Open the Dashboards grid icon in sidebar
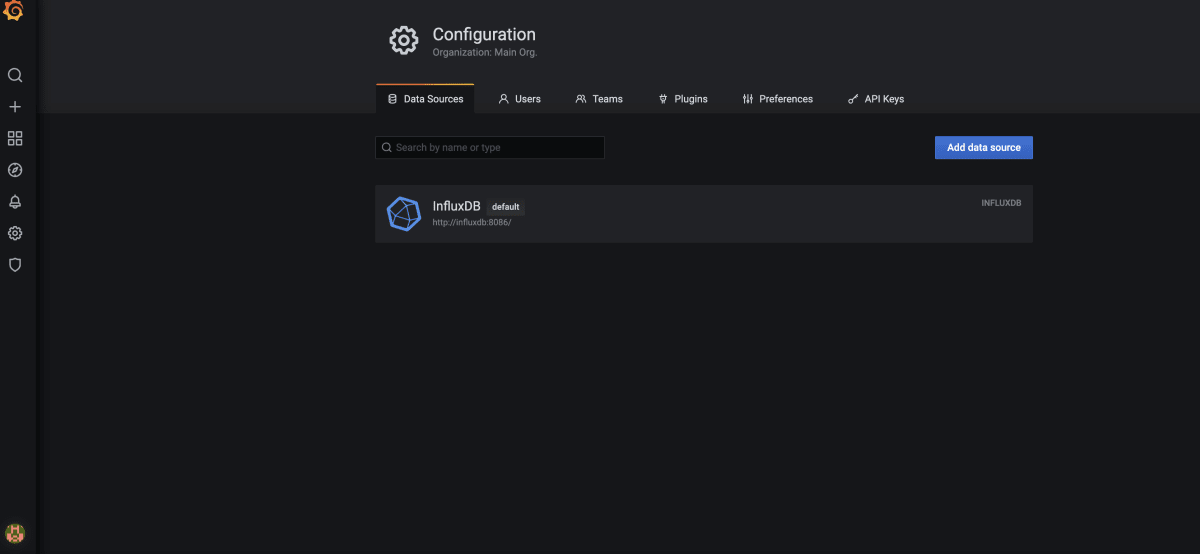The height and width of the screenshot is (554, 1200). (x=15, y=138)
